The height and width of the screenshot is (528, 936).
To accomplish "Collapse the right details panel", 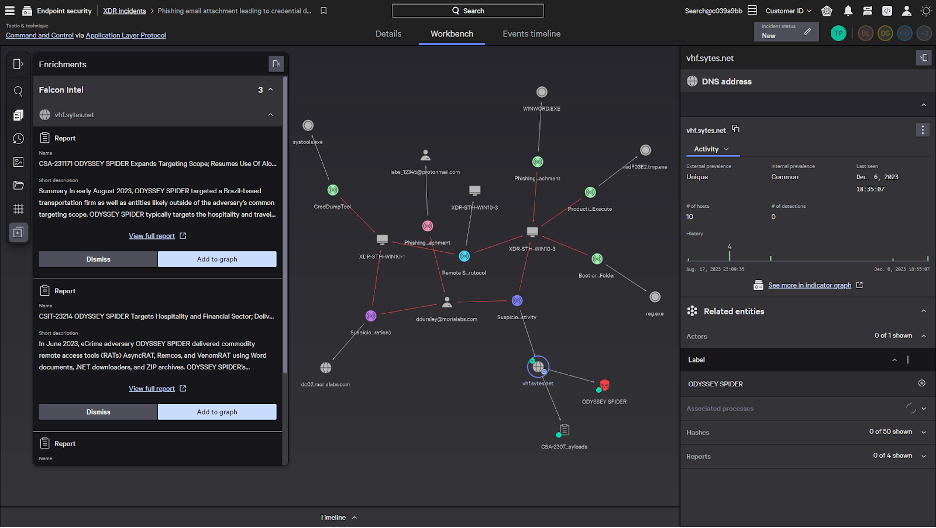I will tap(921, 58).
